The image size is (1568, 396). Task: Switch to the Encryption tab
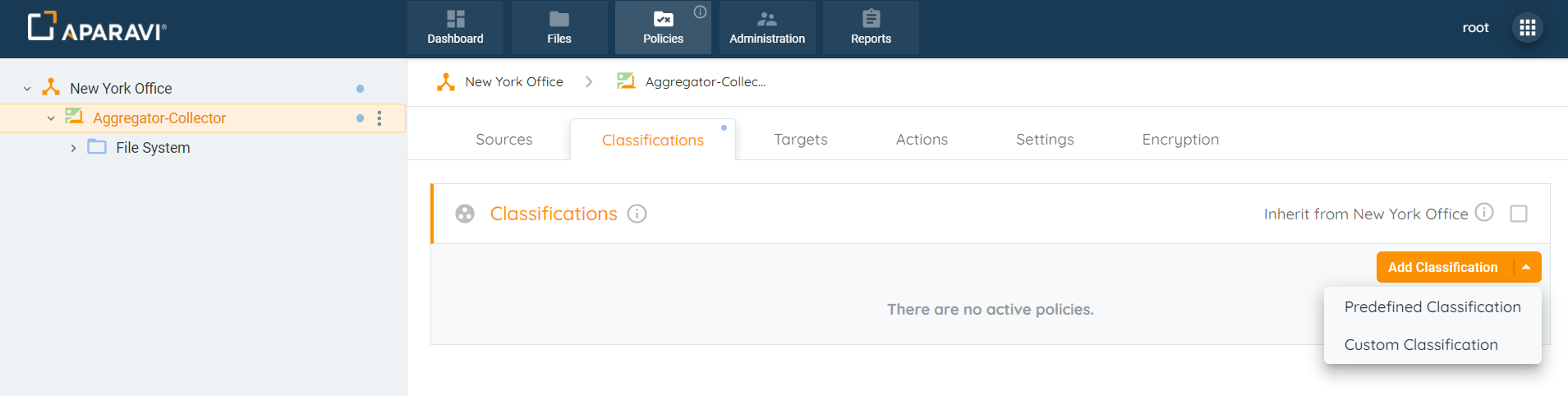[x=1179, y=140]
